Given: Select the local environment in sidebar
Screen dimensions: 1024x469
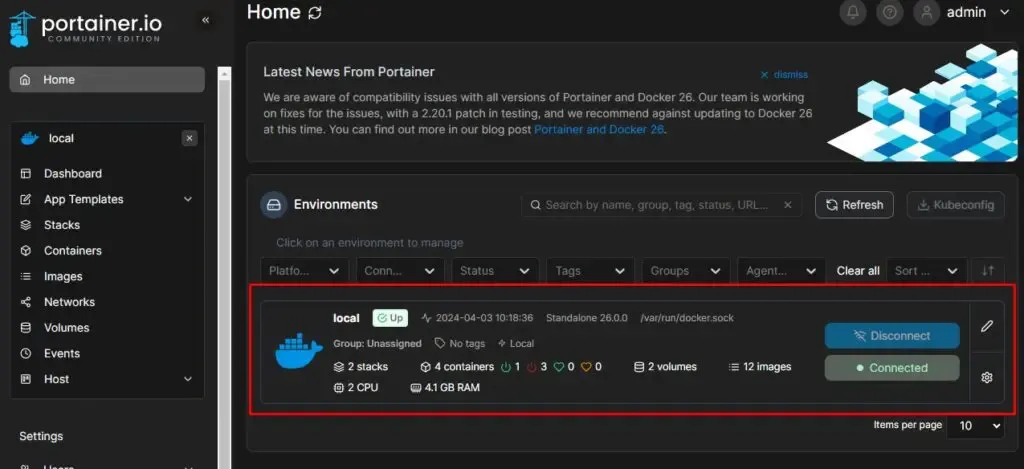Looking at the screenshot, I should (61, 138).
